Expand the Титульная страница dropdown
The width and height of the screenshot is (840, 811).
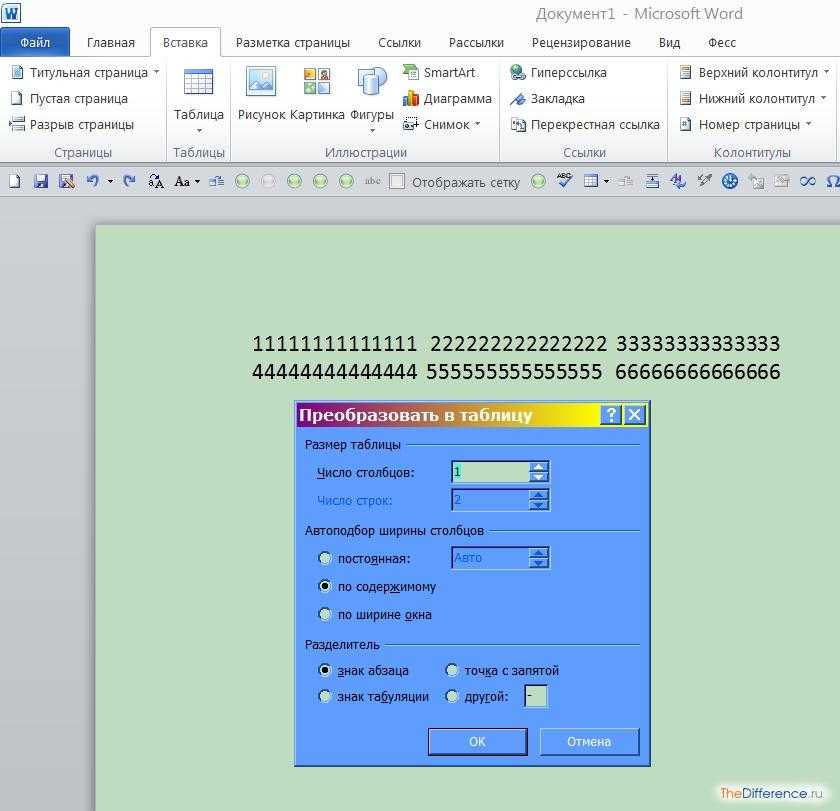point(156,72)
